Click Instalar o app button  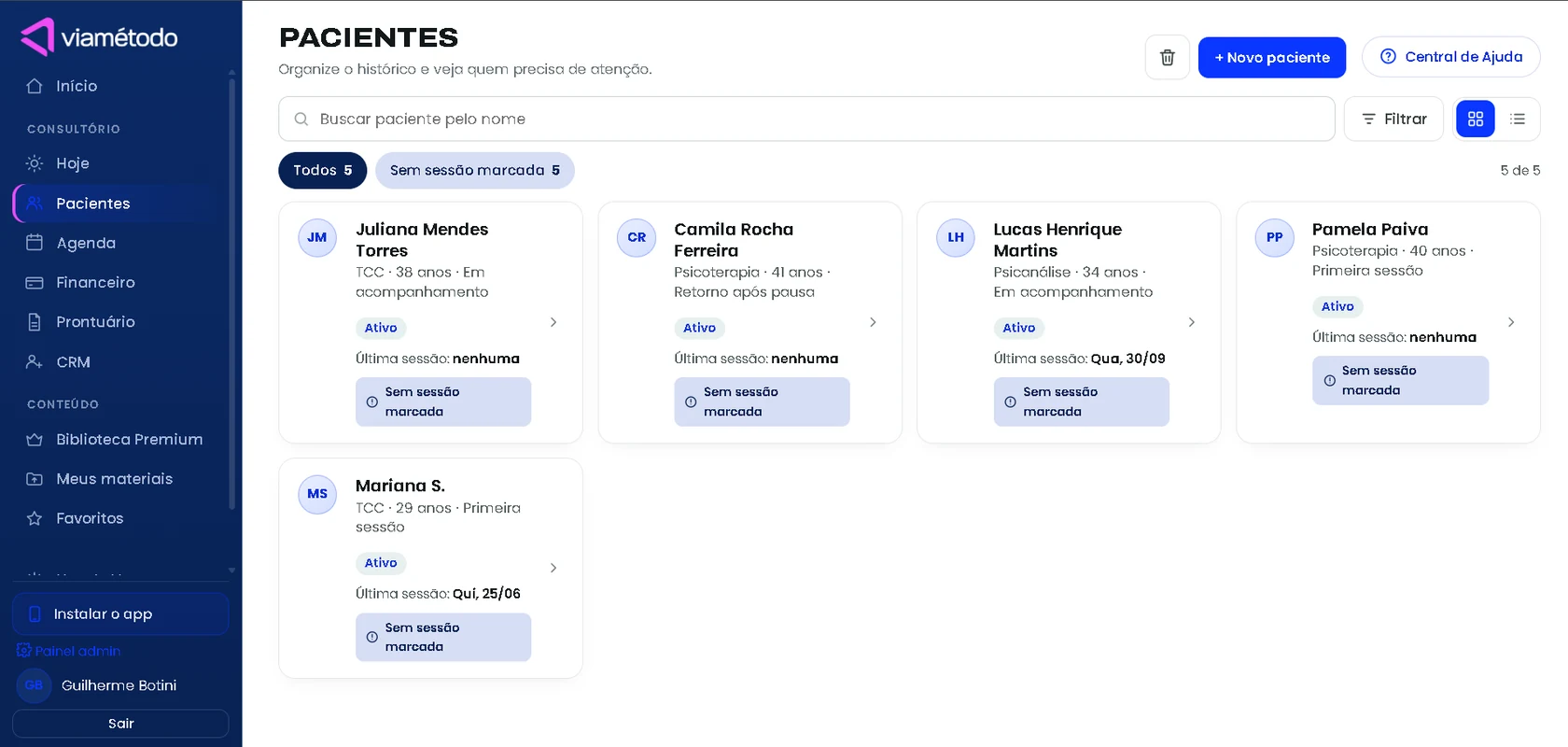pyautogui.click(x=120, y=613)
